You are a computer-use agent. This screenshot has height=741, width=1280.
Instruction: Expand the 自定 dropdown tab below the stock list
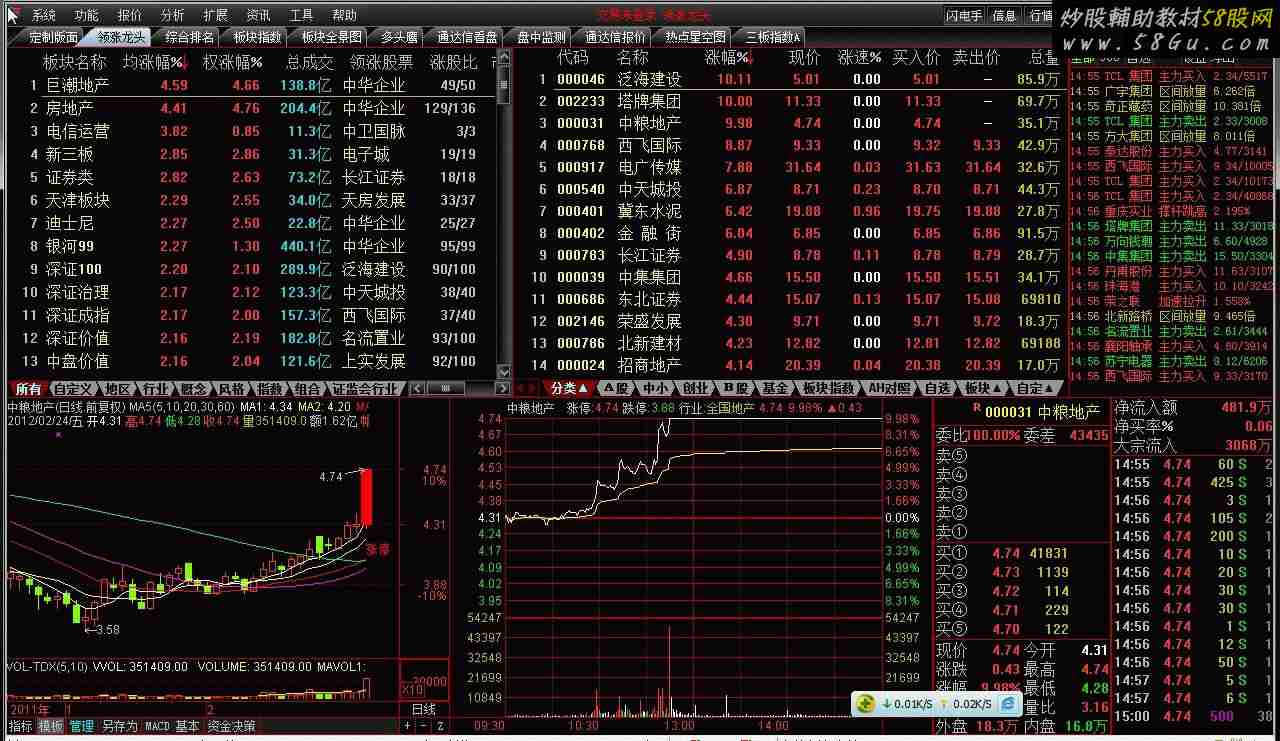tap(1035, 388)
